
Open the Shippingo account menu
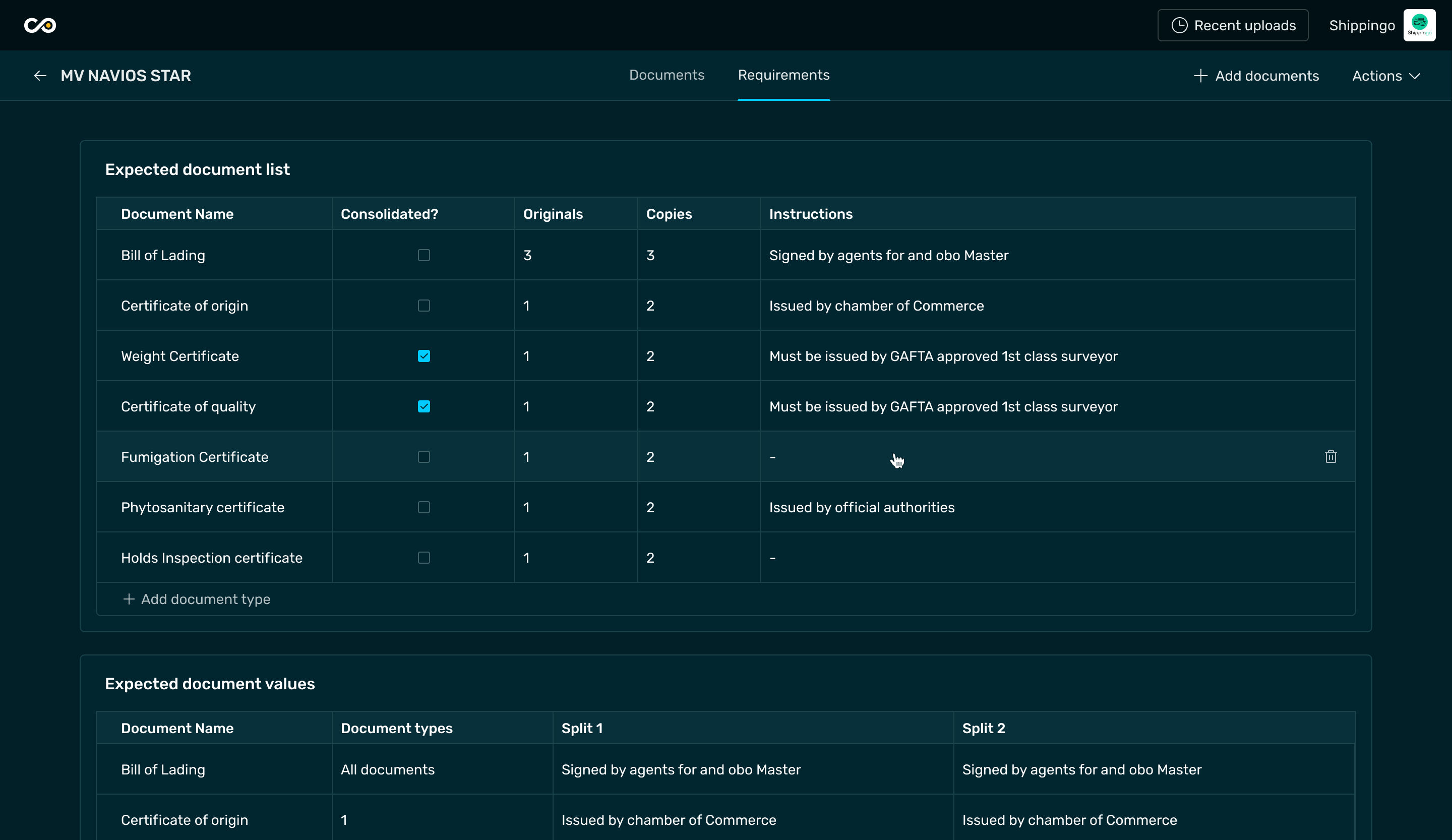[x=1362, y=25]
